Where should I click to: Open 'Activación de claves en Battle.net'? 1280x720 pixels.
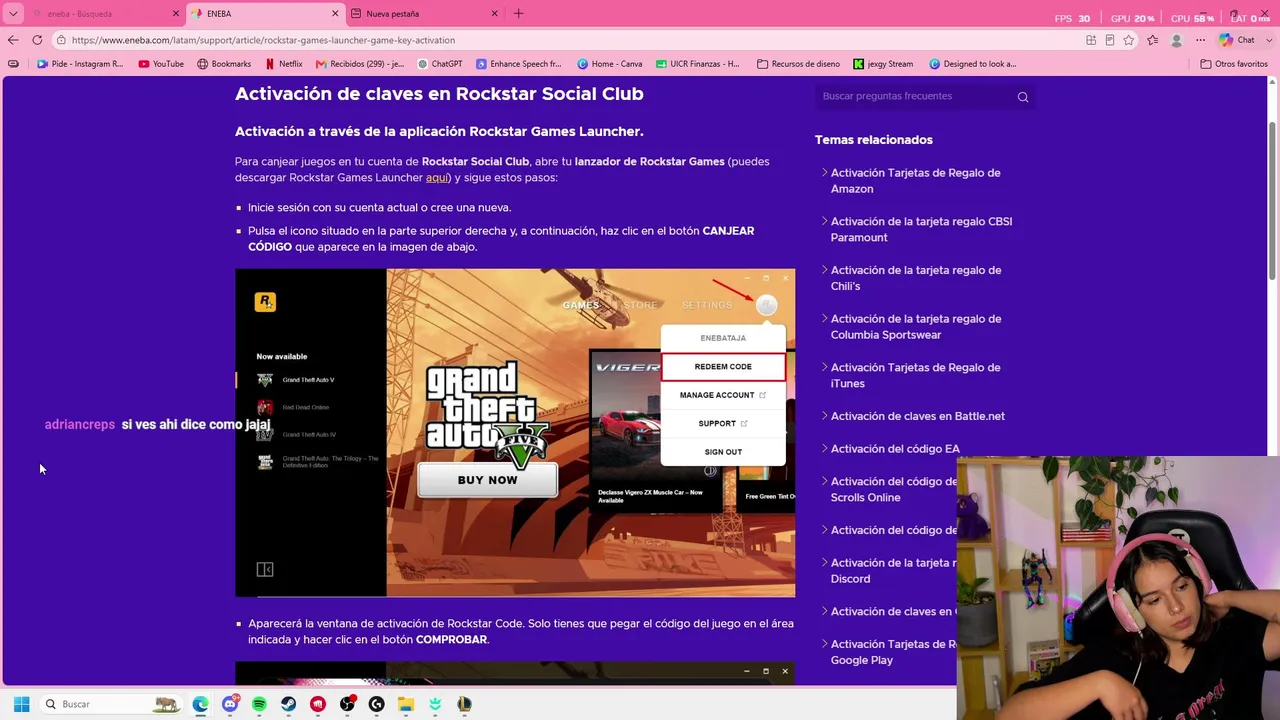[x=917, y=416]
